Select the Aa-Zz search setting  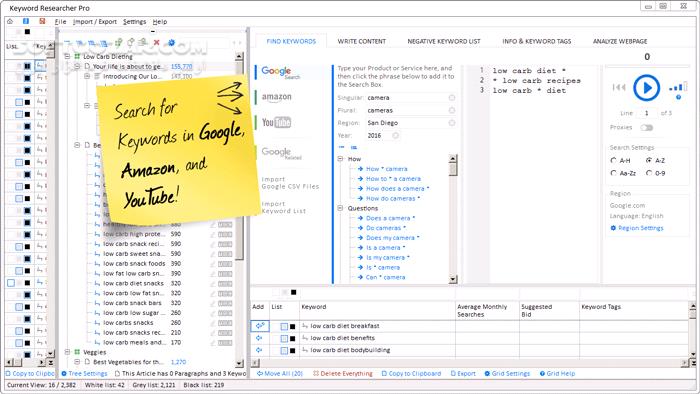[613, 173]
